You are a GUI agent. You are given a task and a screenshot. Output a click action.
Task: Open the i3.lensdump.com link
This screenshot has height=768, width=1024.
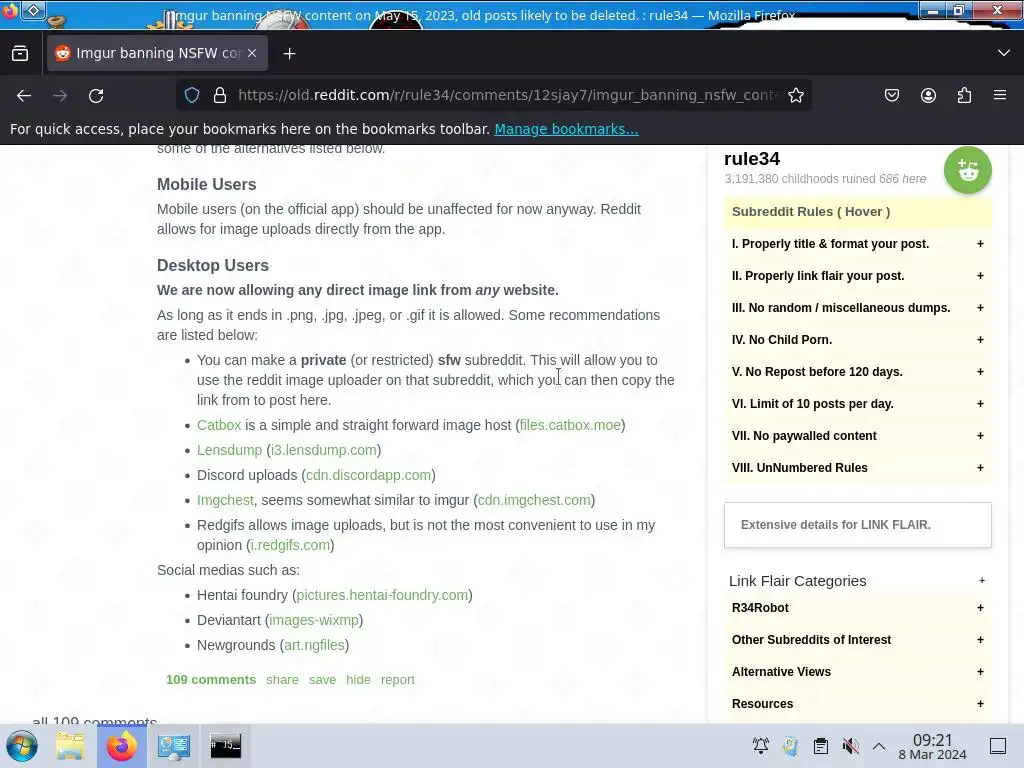coord(323,450)
